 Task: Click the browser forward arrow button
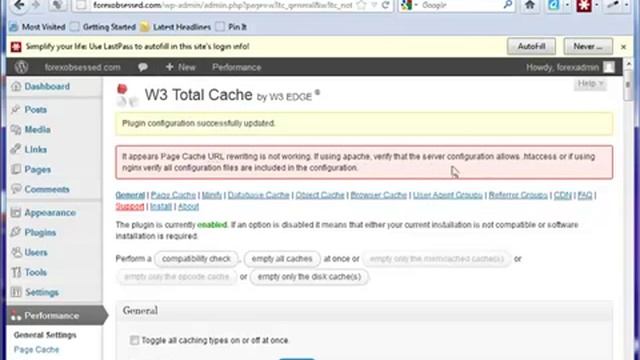(36, 5)
